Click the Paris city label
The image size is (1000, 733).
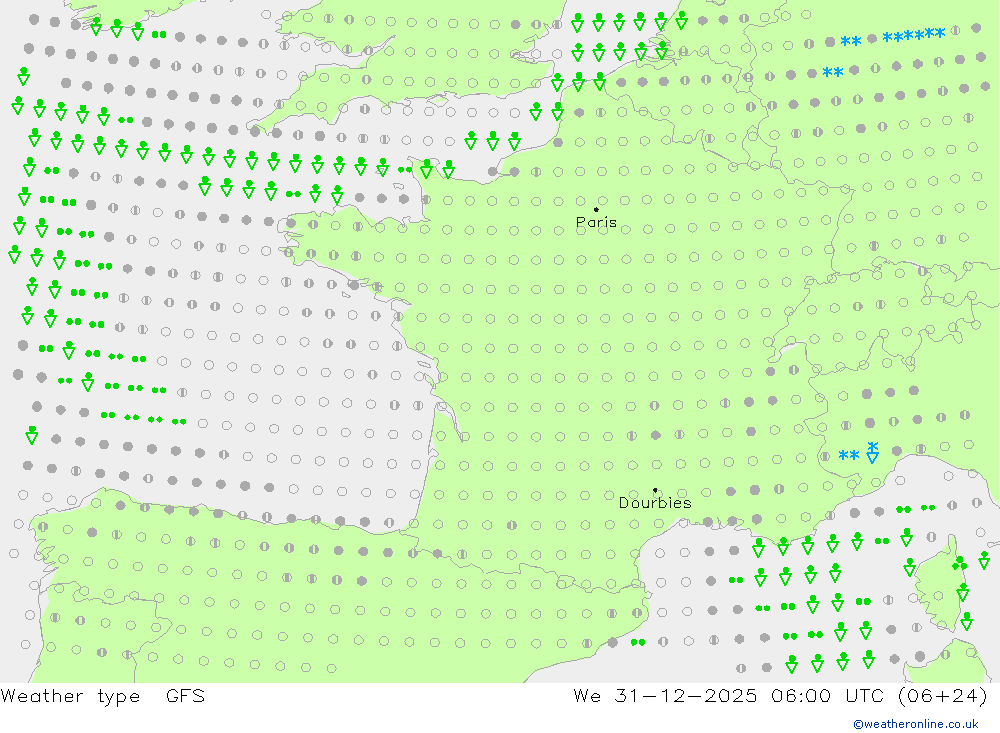pos(596,222)
